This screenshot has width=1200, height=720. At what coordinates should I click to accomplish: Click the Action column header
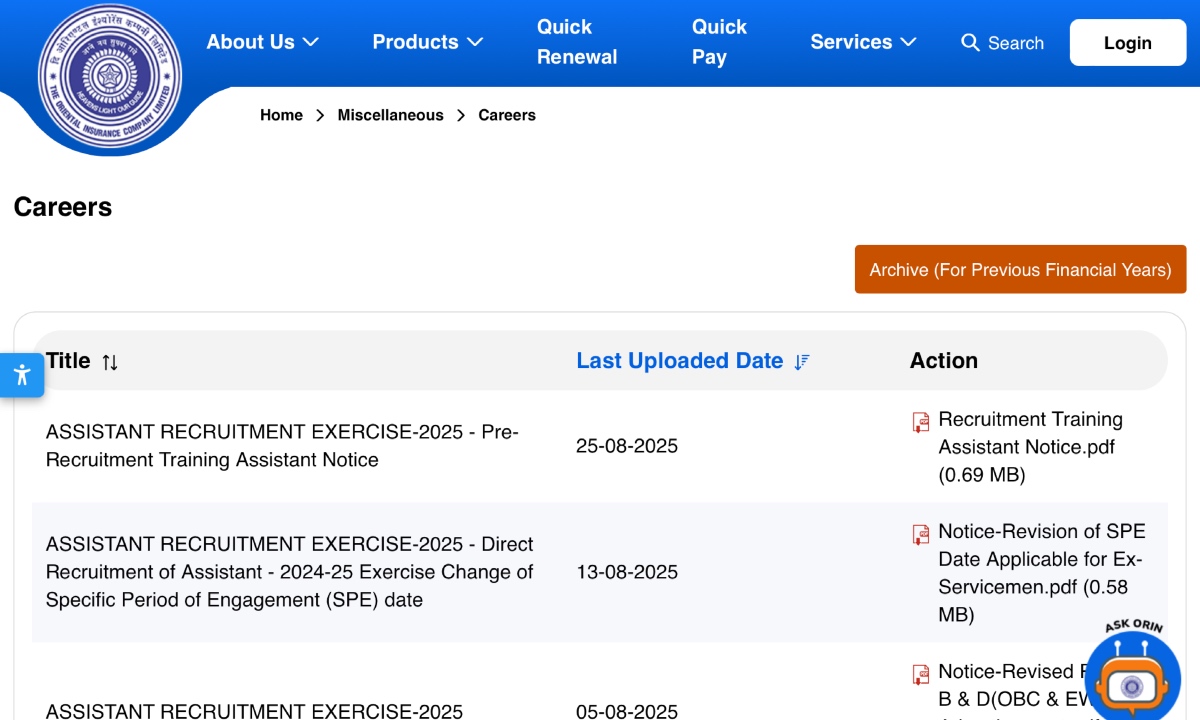tap(944, 361)
